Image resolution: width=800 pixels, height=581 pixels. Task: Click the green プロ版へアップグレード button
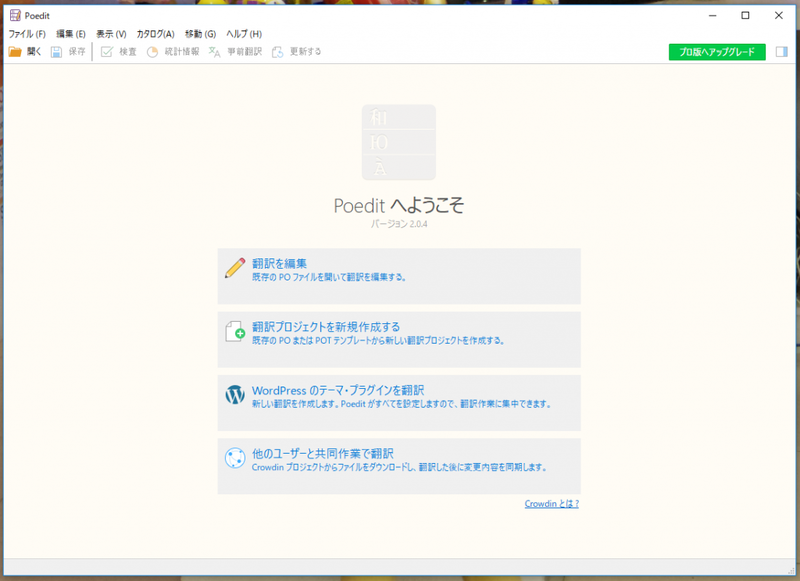[x=718, y=51]
